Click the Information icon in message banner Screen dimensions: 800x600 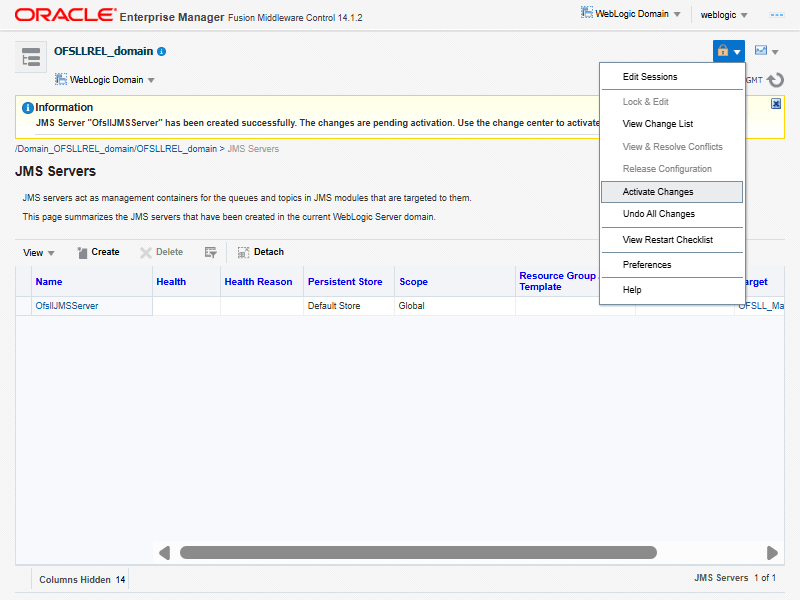click(x=28, y=108)
